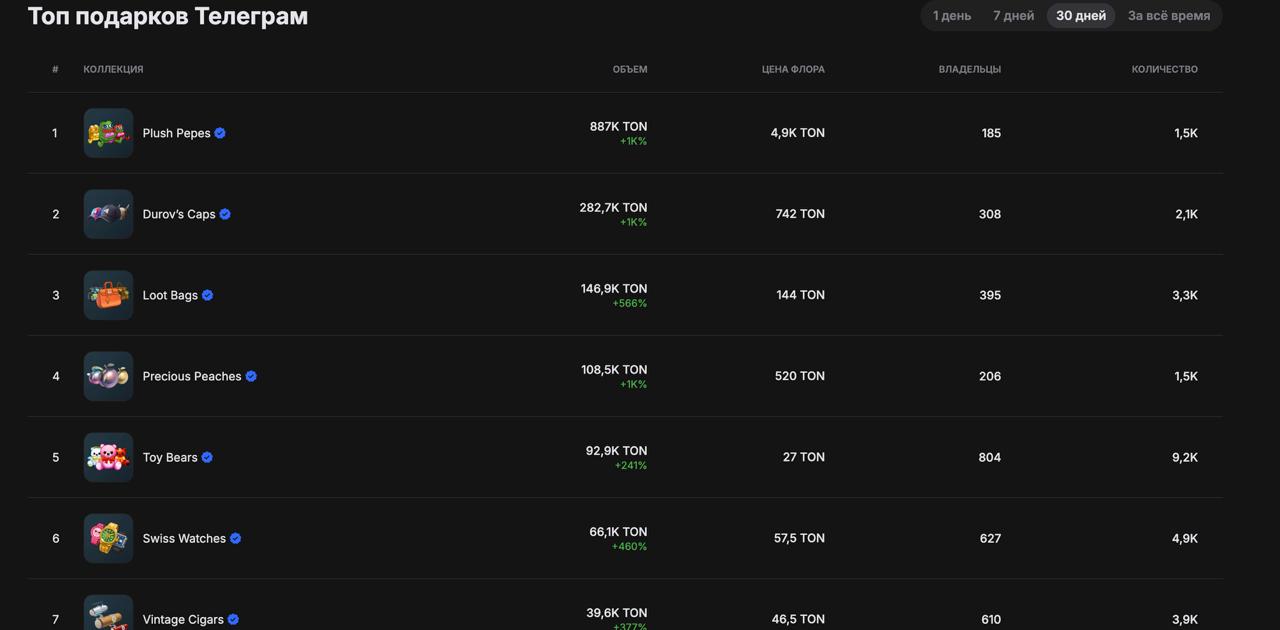Sort by the ВЛАДЕЛЬЦЫ column header
The height and width of the screenshot is (630, 1280).
[x=970, y=69]
